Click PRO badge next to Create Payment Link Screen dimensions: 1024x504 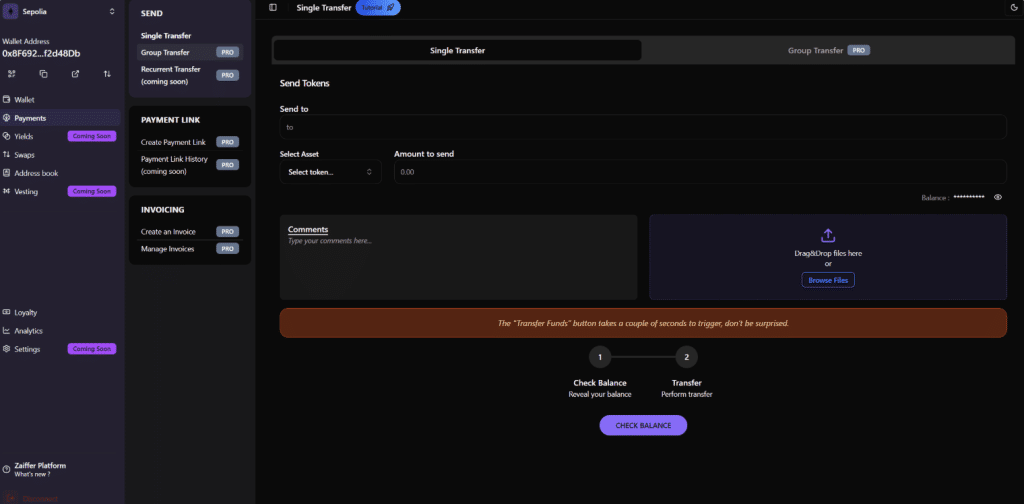pos(227,142)
